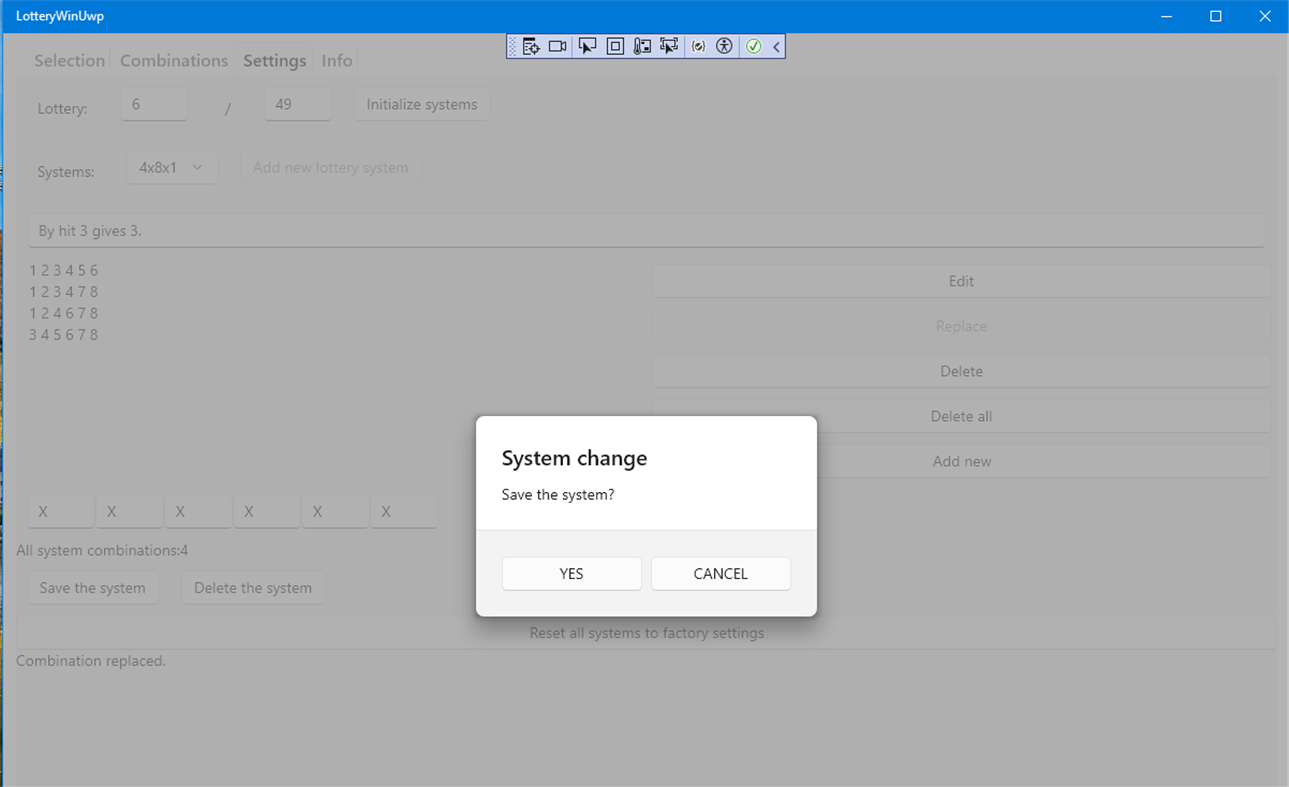Click the track focused element icon
The height and width of the screenshot is (787, 1289).
click(641, 45)
